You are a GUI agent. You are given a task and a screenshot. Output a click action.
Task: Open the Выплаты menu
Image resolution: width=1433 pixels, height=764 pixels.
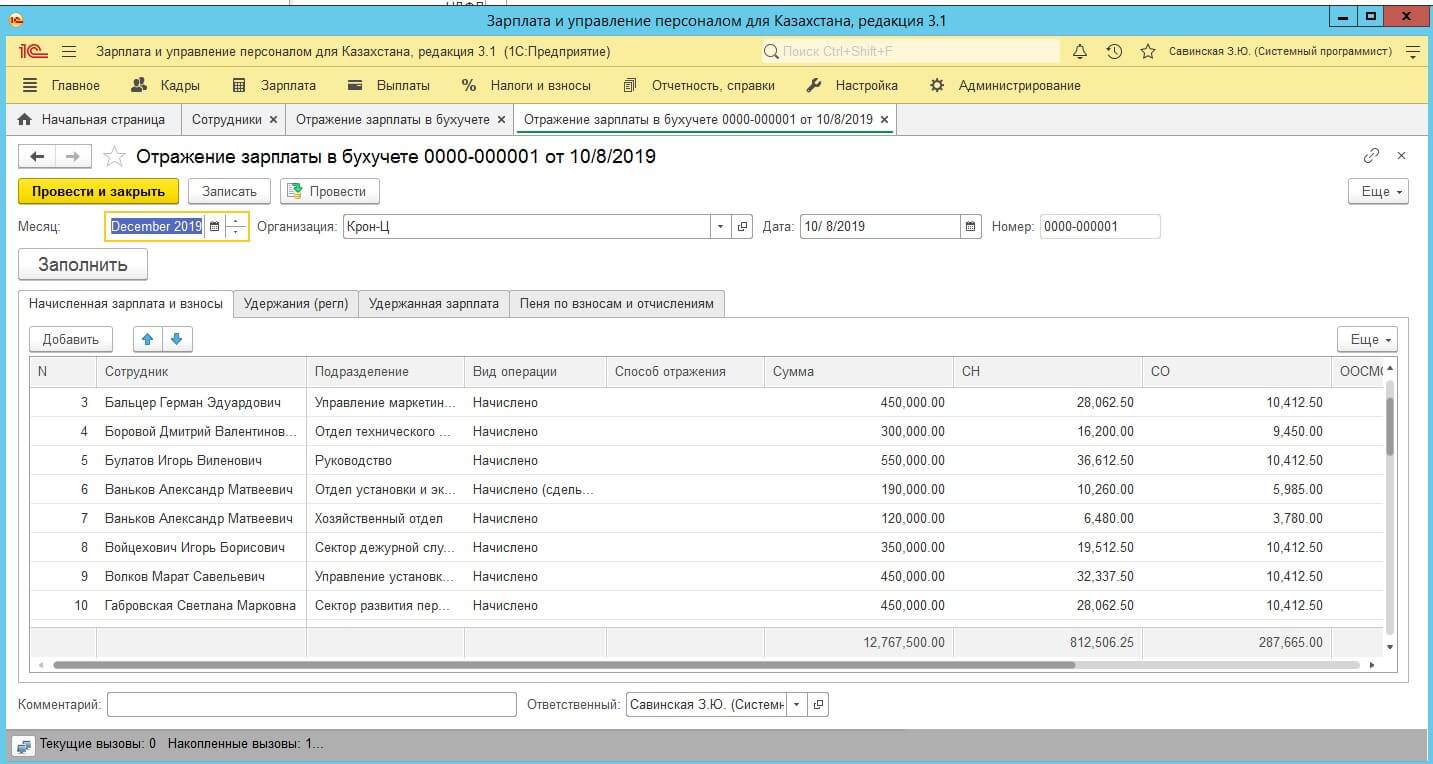389,85
